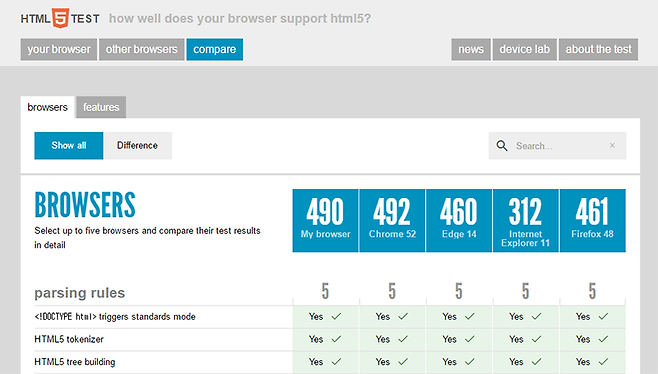Select the 'compare' tab

coord(214,50)
